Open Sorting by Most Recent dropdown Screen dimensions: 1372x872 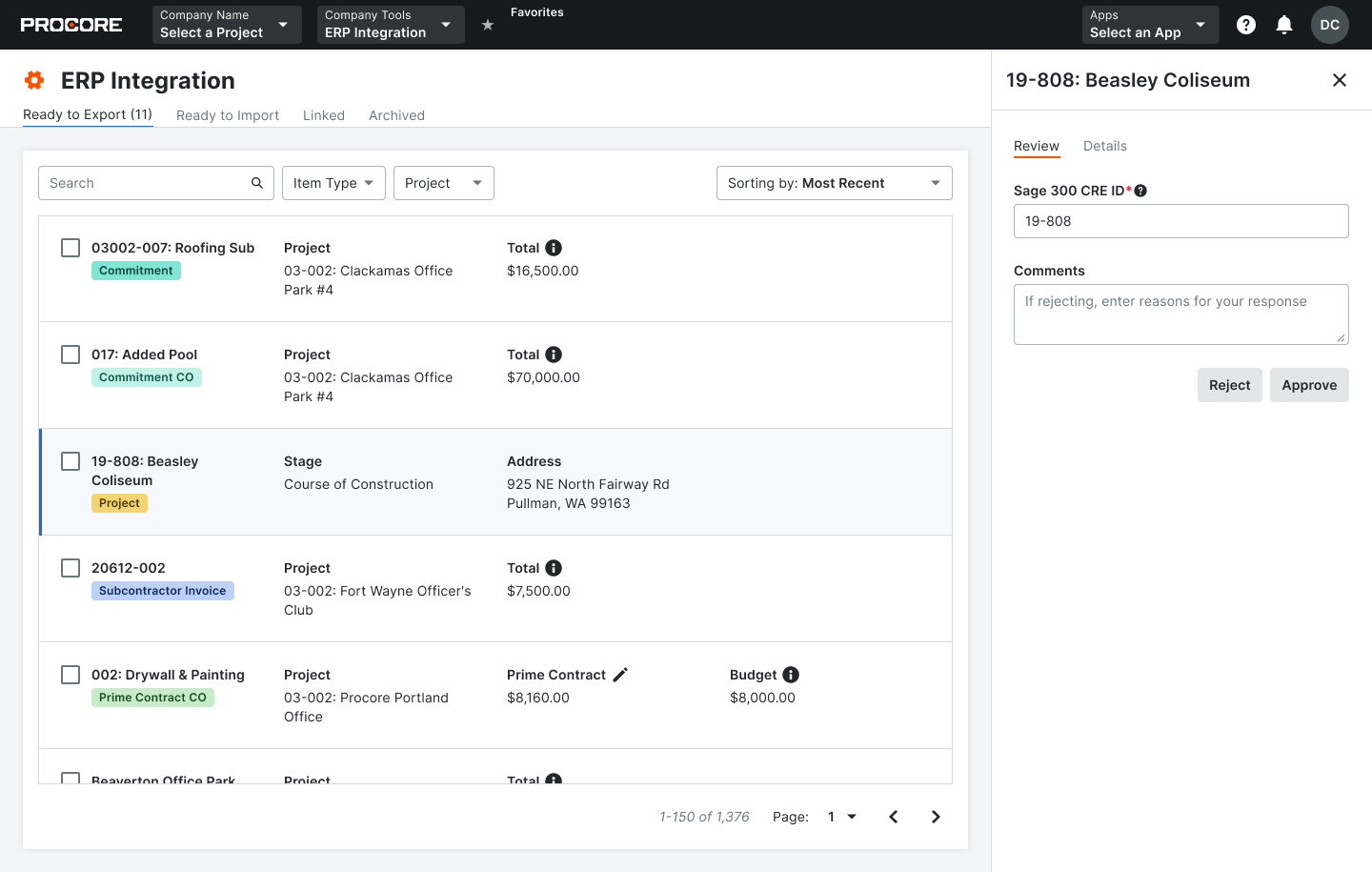[x=835, y=183]
